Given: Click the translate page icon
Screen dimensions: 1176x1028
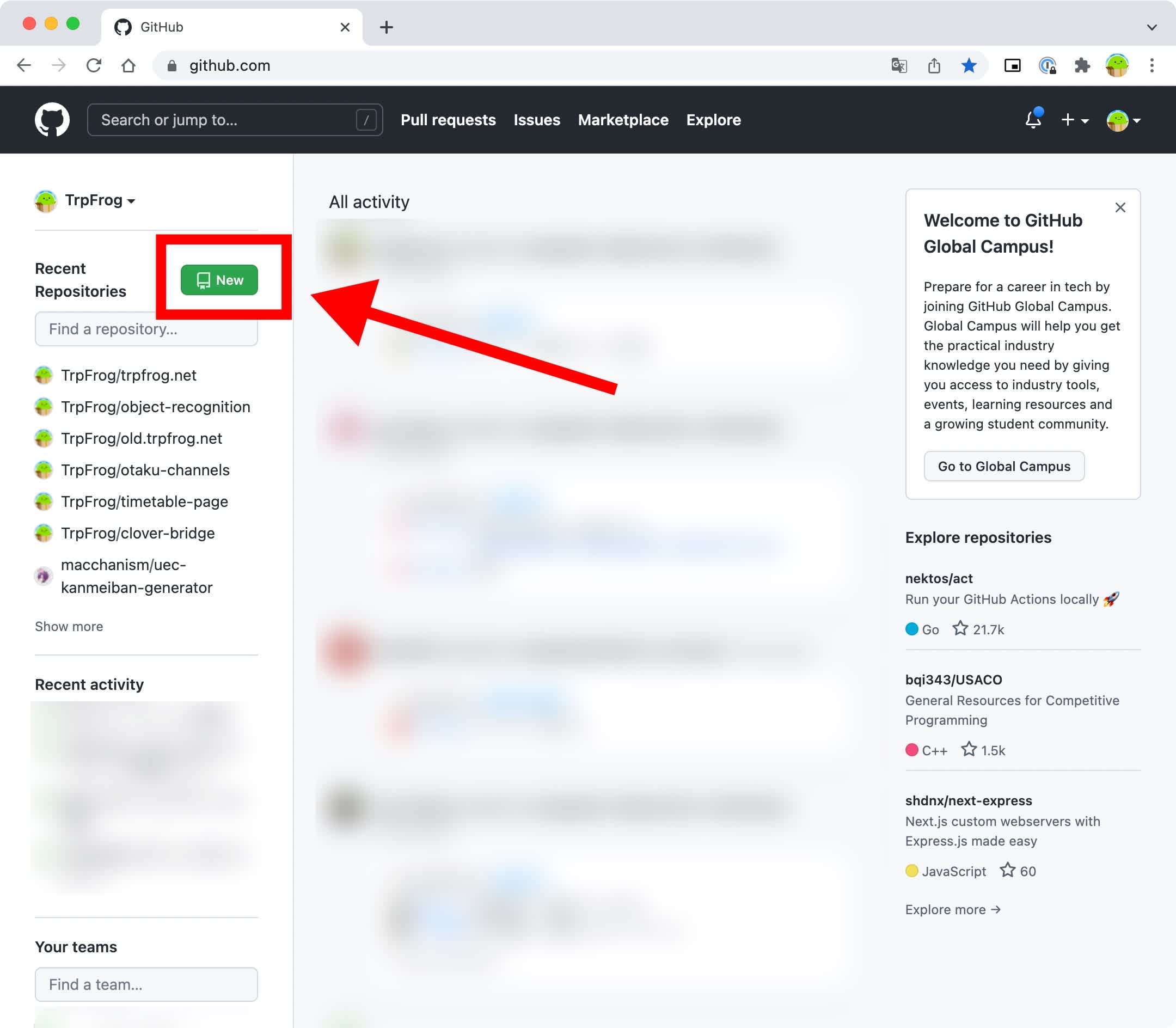Looking at the screenshot, I should [899, 65].
